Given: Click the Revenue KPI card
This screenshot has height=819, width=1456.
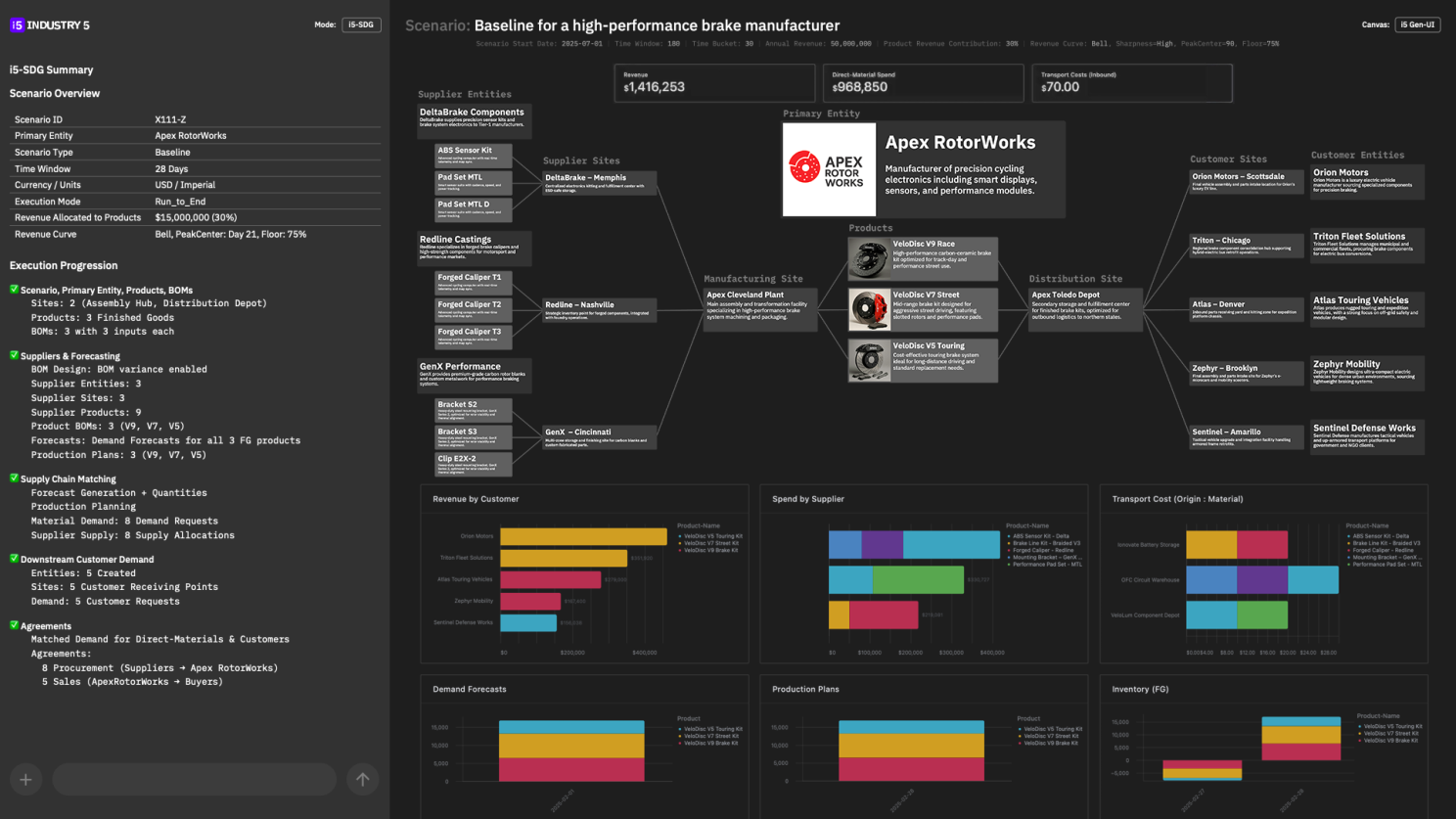Looking at the screenshot, I should [714, 83].
